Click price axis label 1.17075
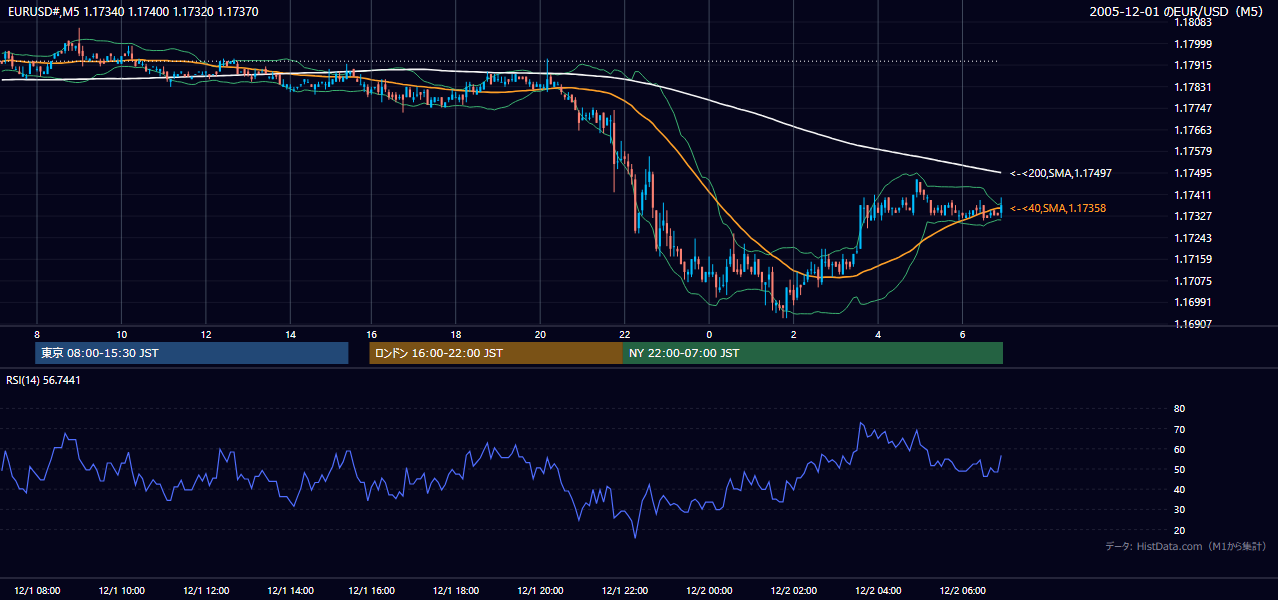1278x600 pixels. click(1192, 281)
